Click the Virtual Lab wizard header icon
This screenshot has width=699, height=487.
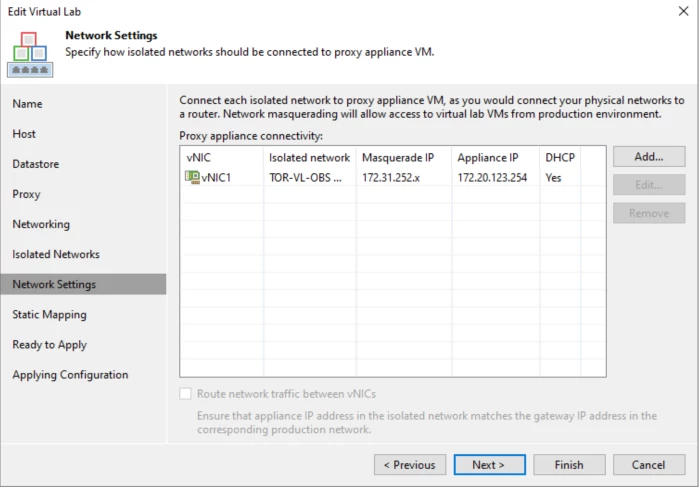[x=30, y=54]
